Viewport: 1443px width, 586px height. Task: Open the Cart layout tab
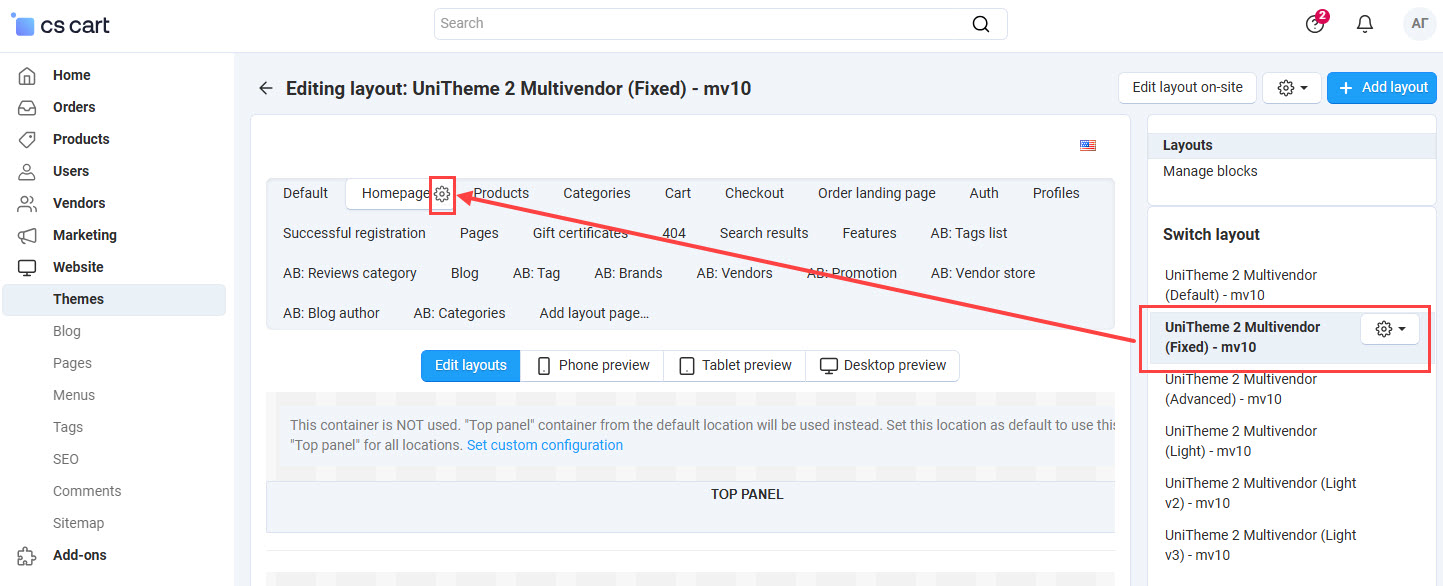click(x=678, y=193)
